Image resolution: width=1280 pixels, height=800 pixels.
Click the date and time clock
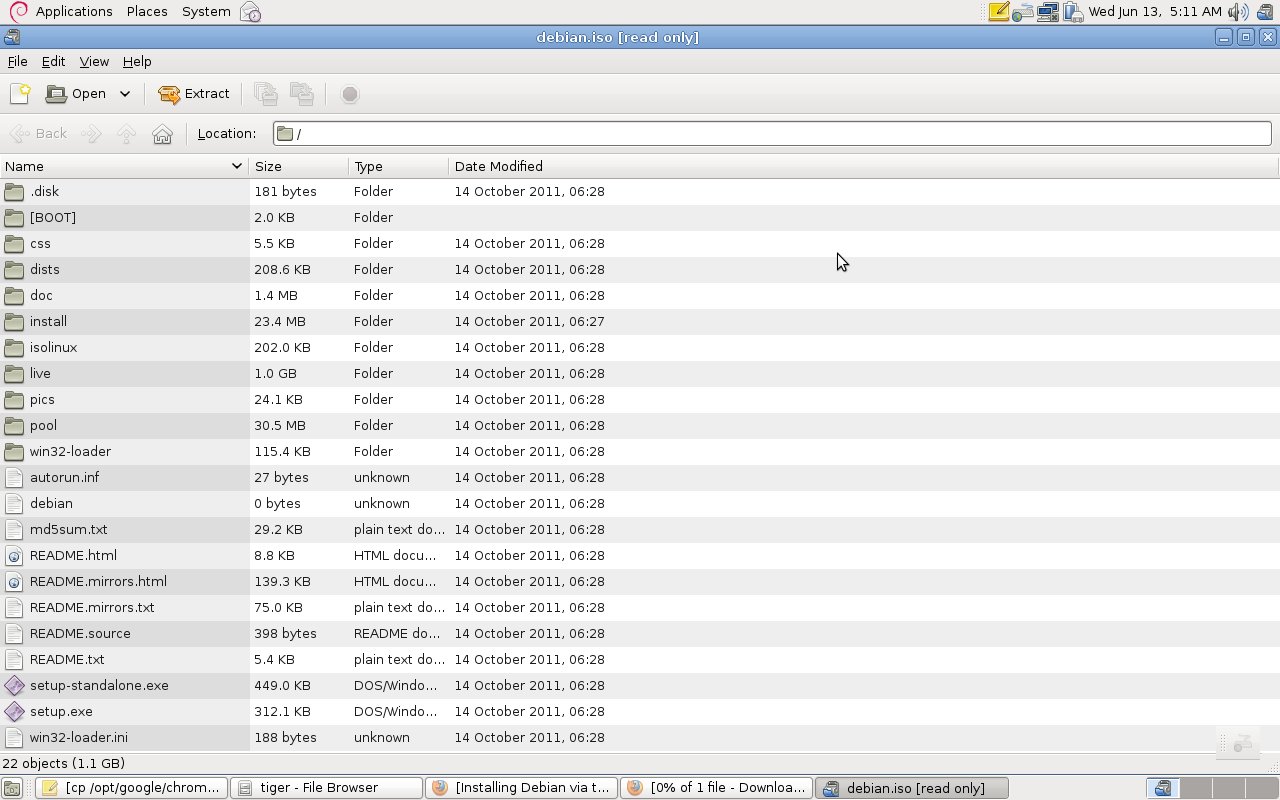1155,12
